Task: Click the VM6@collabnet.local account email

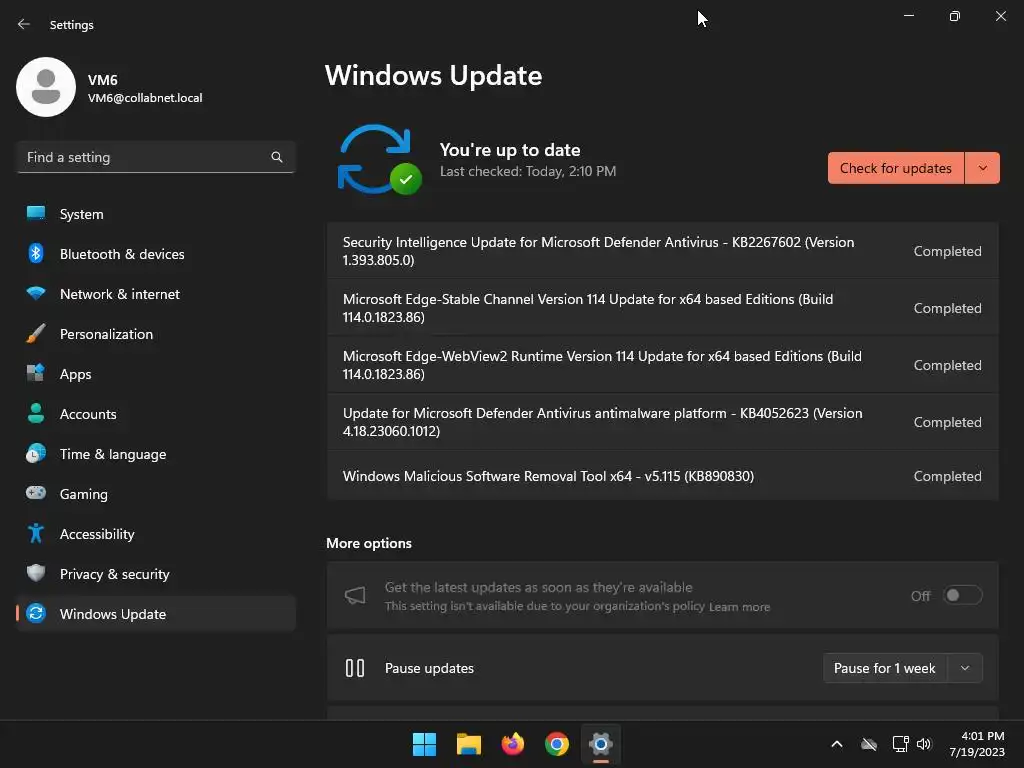Action: 145,98
